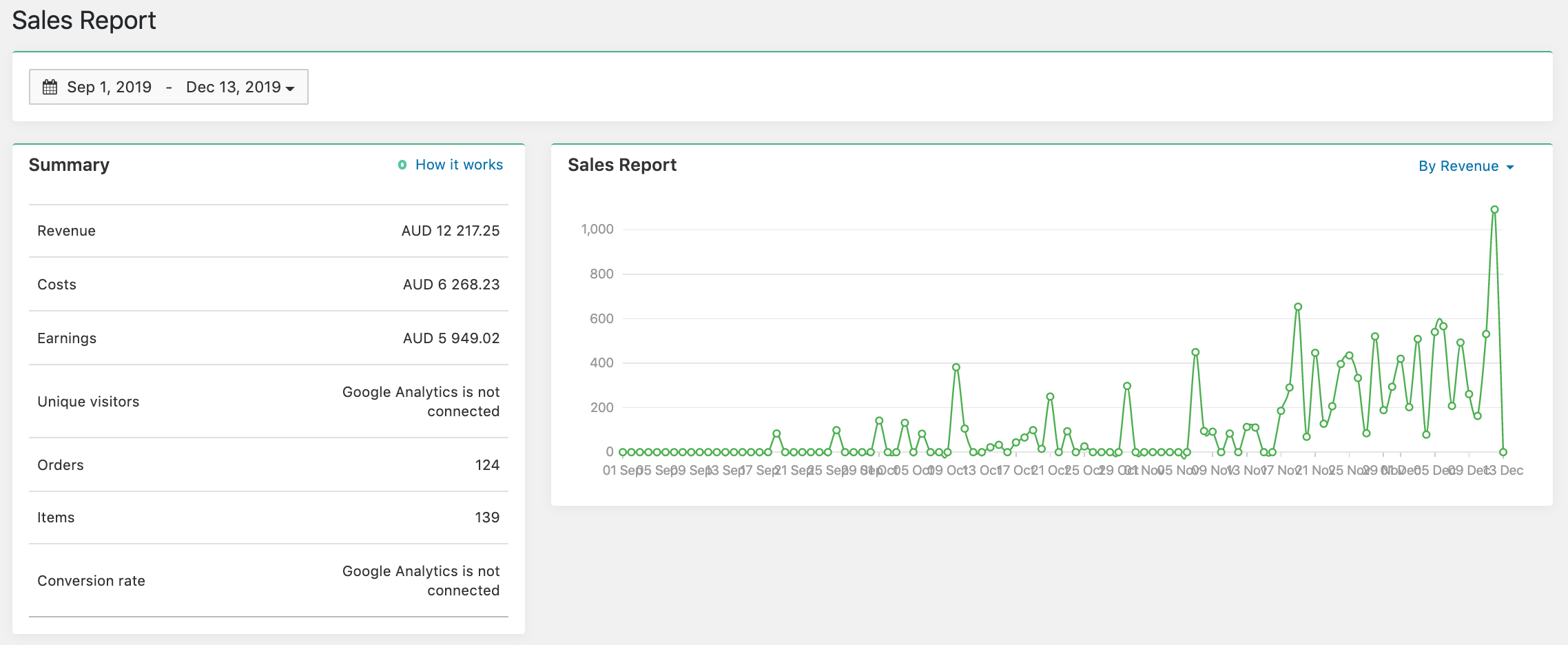The height and width of the screenshot is (645, 1568).
Task: Click the Revenue value AUD 12 217.25
Action: point(451,231)
